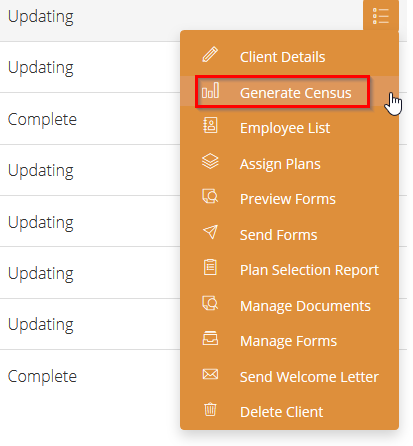Click the inbox tray Manage Forms icon
Screen dimensions: 413x446
point(210,338)
